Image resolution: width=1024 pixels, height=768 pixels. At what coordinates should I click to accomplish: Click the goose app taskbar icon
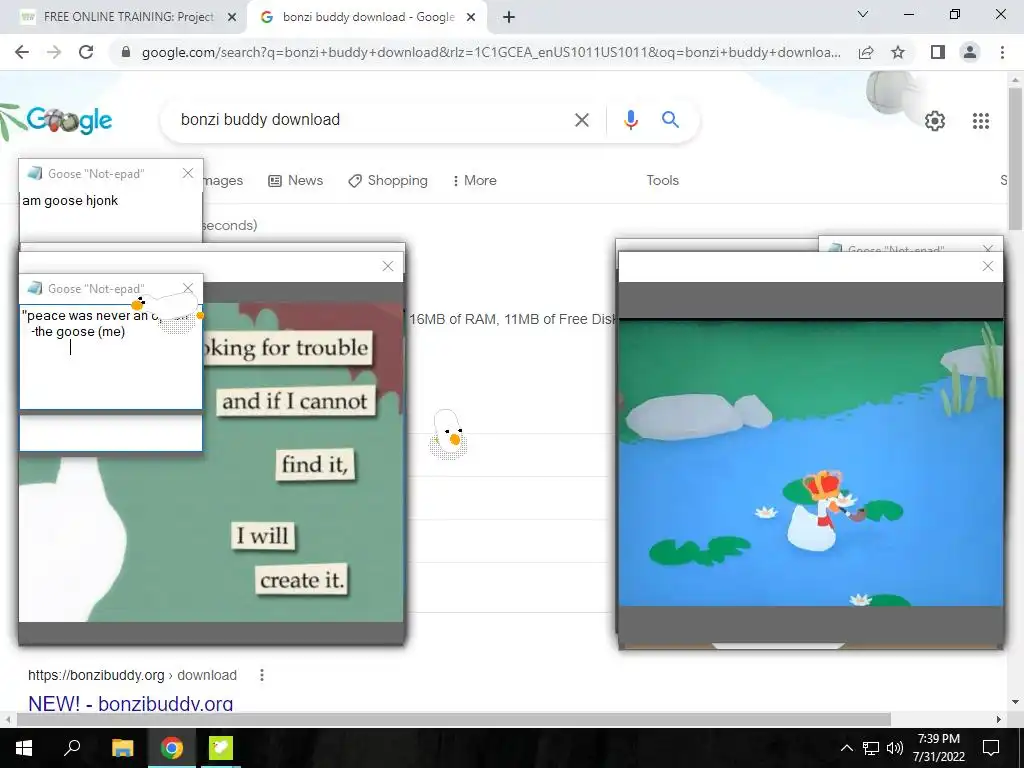click(221, 748)
